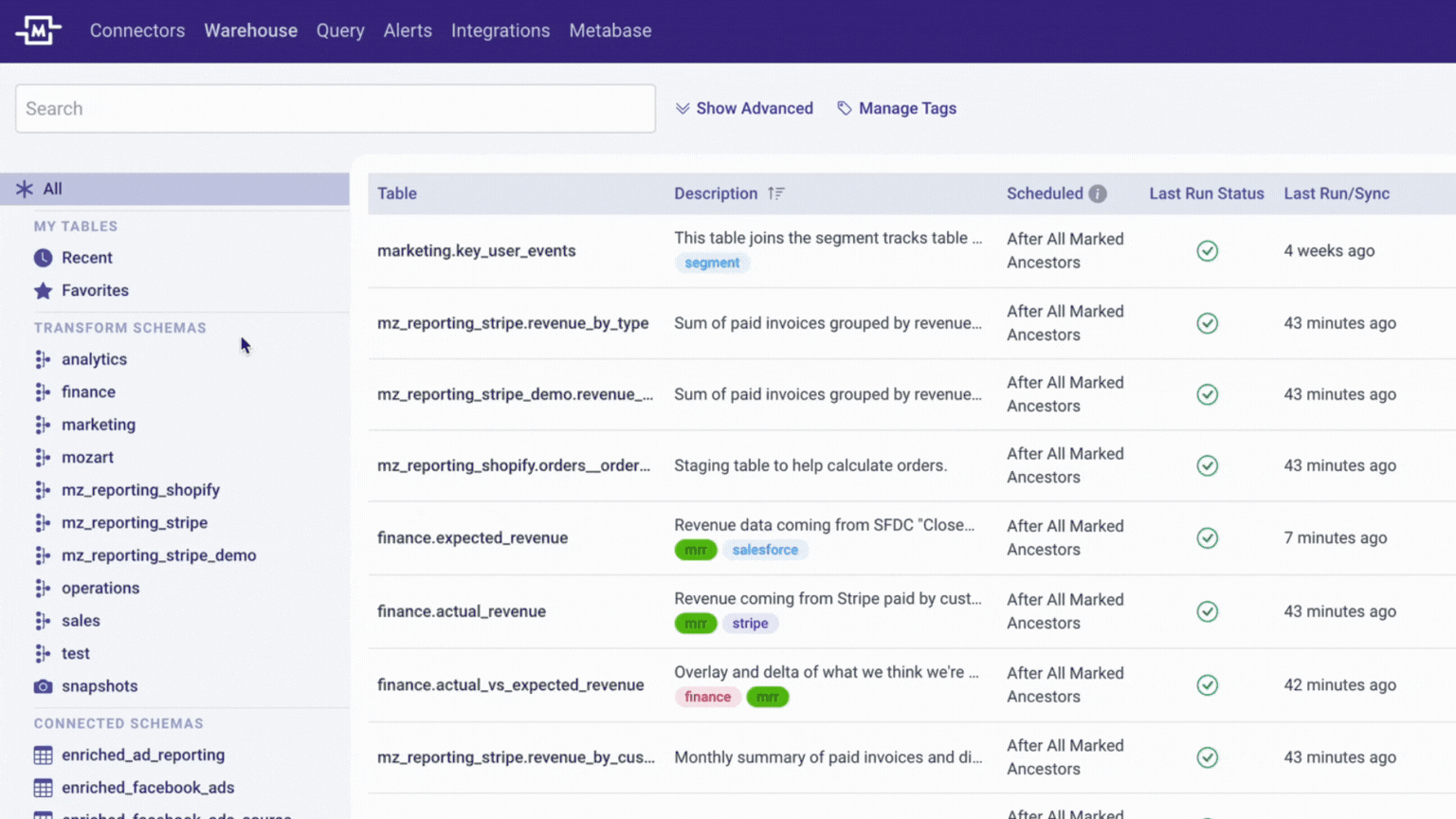The height and width of the screenshot is (819, 1456).
Task: Click the schema icon next to test
Action: point(43,654)
